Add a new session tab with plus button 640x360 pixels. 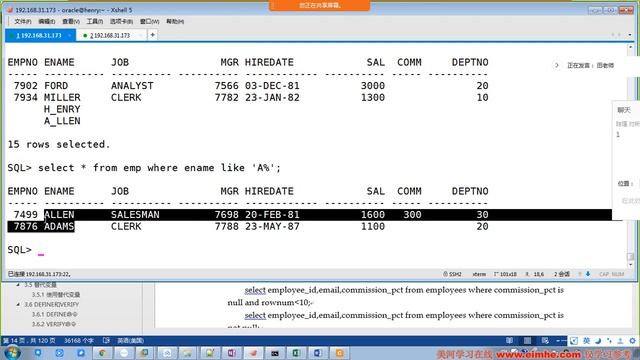point(152,35)
